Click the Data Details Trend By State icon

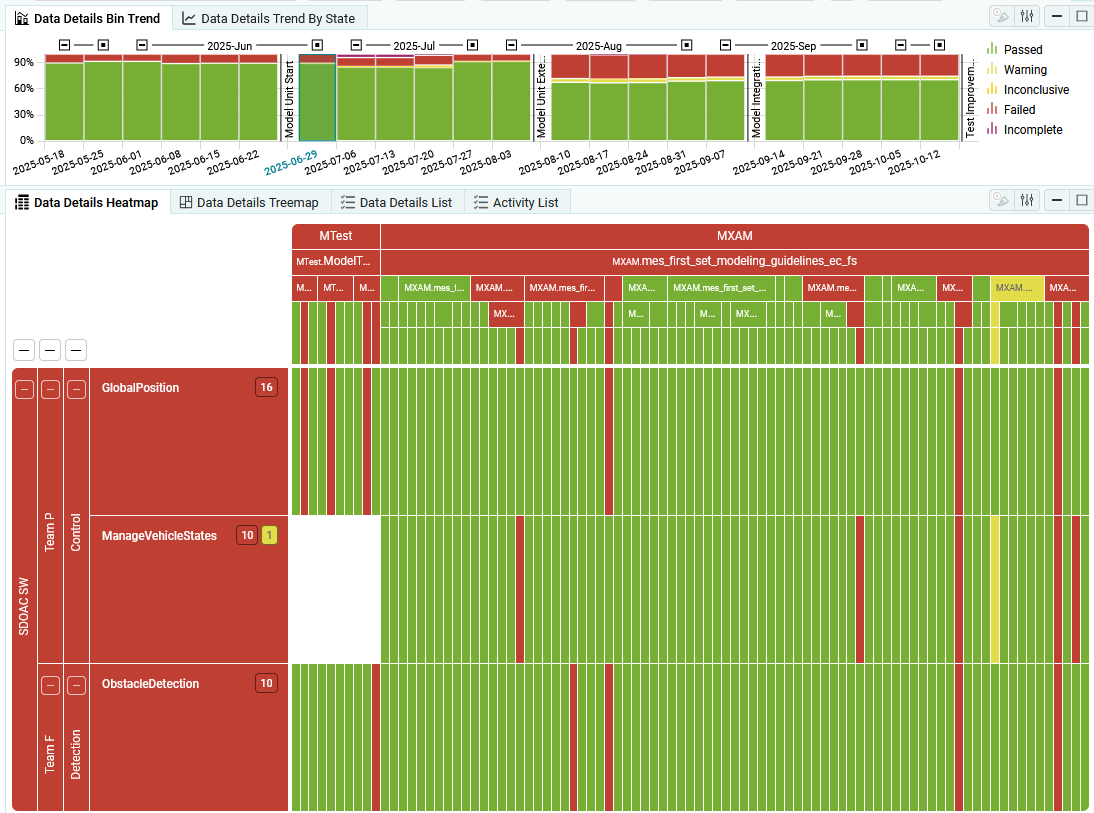tap(189, 18)
